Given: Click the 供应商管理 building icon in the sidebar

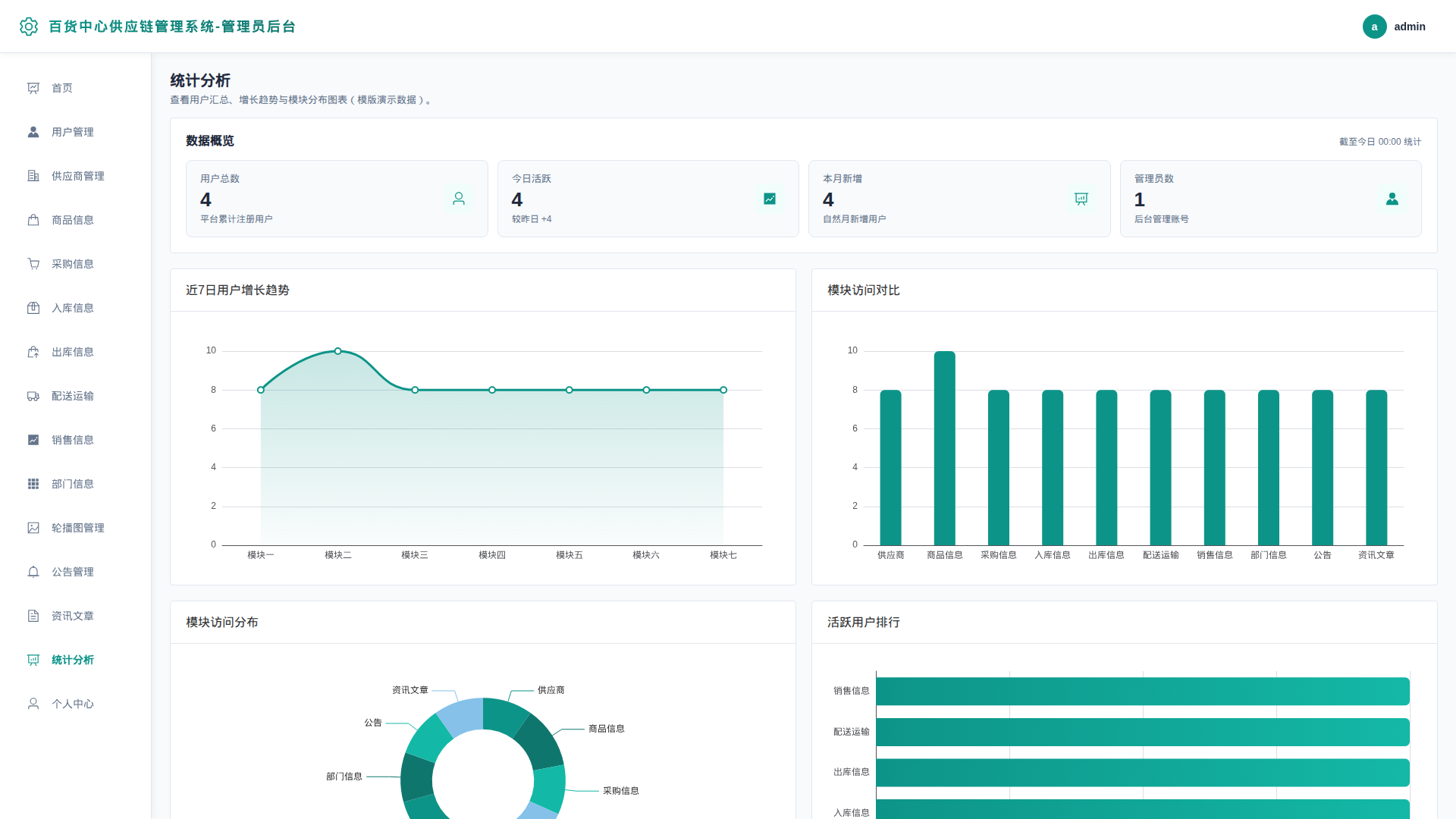Looking at the screenshot, I should [x=33, y=176].
